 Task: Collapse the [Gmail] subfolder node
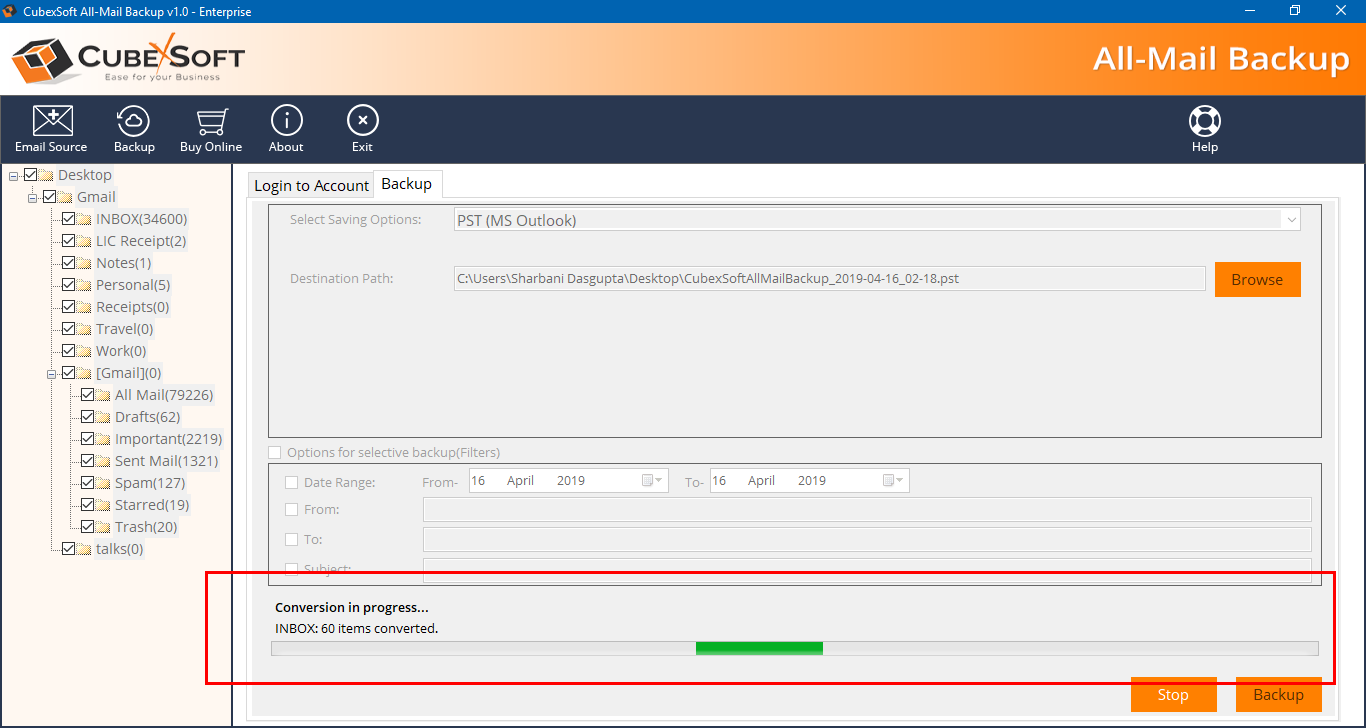[x=51, y=373]
